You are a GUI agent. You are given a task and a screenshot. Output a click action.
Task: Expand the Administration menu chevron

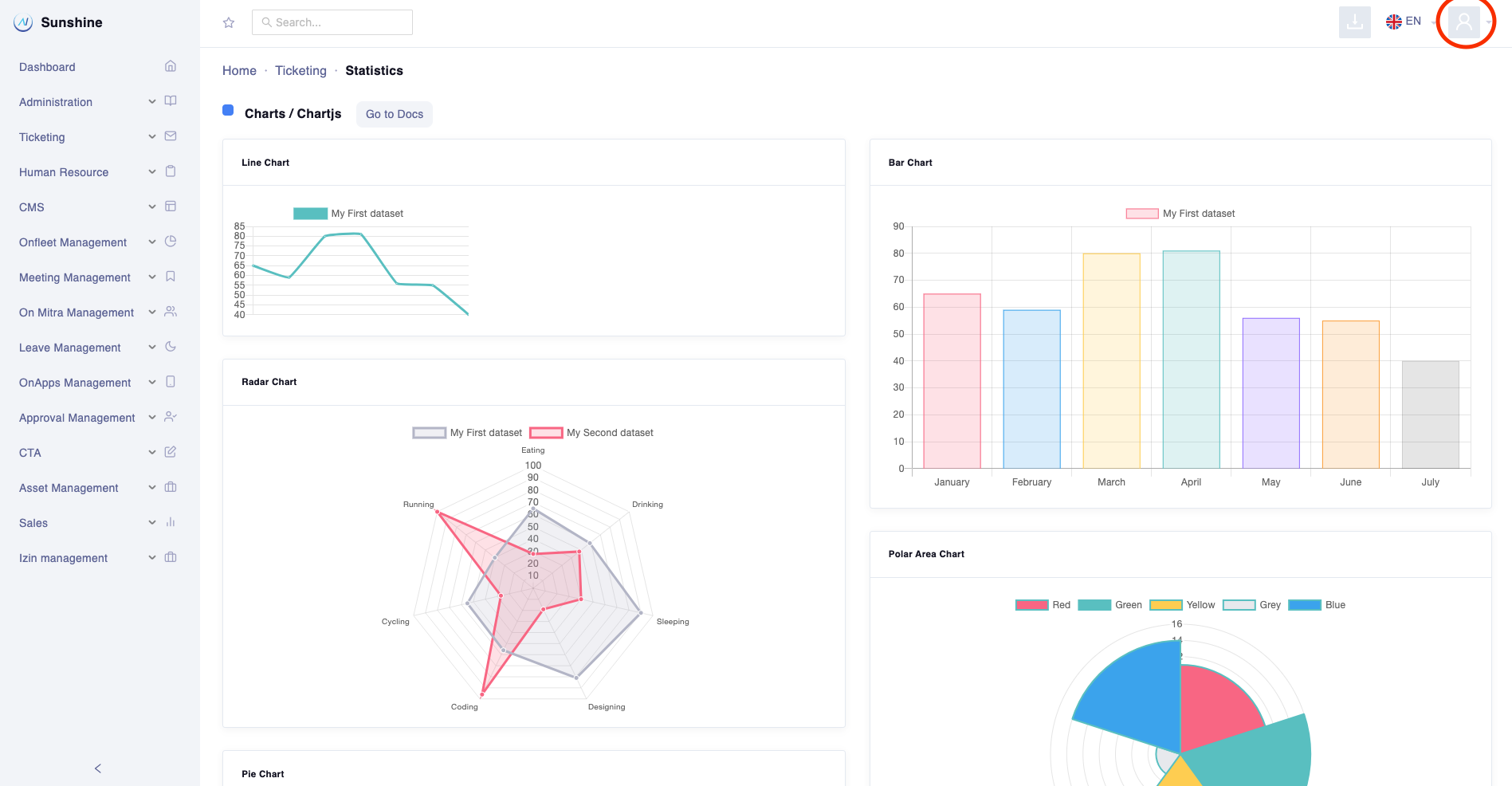[152, 101]
